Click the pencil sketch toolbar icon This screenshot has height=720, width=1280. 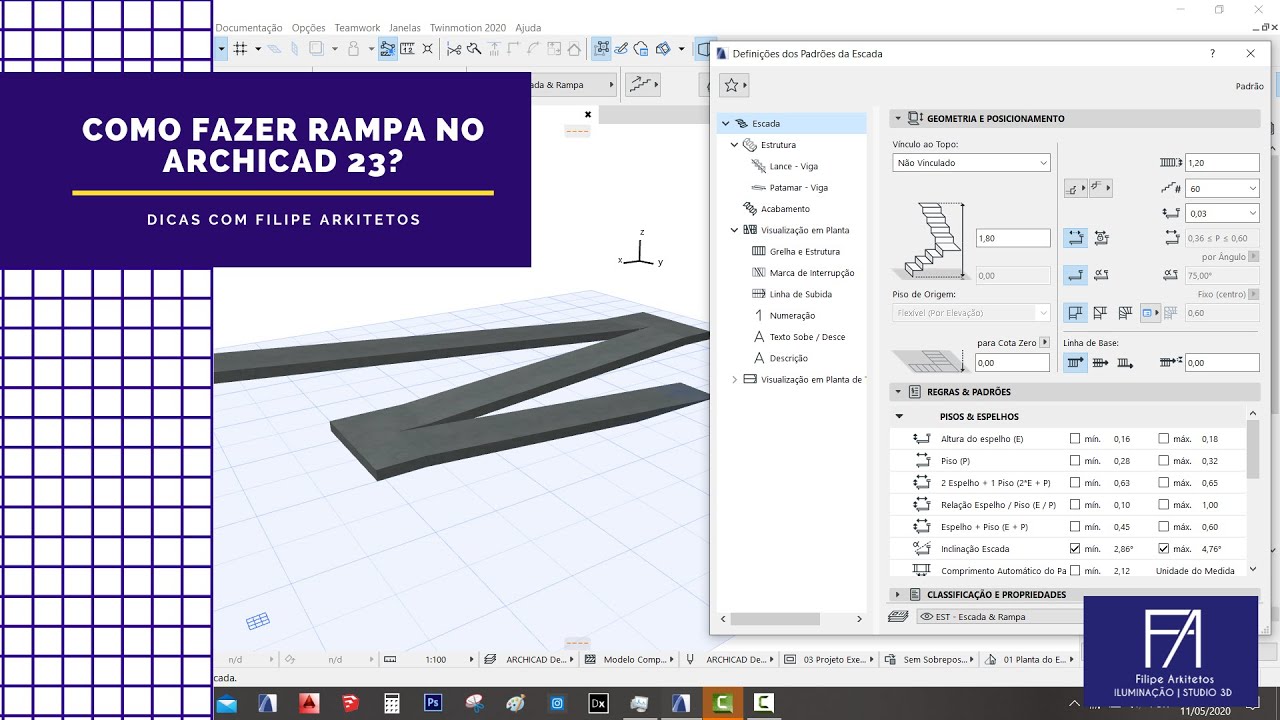tap(621, 48)
